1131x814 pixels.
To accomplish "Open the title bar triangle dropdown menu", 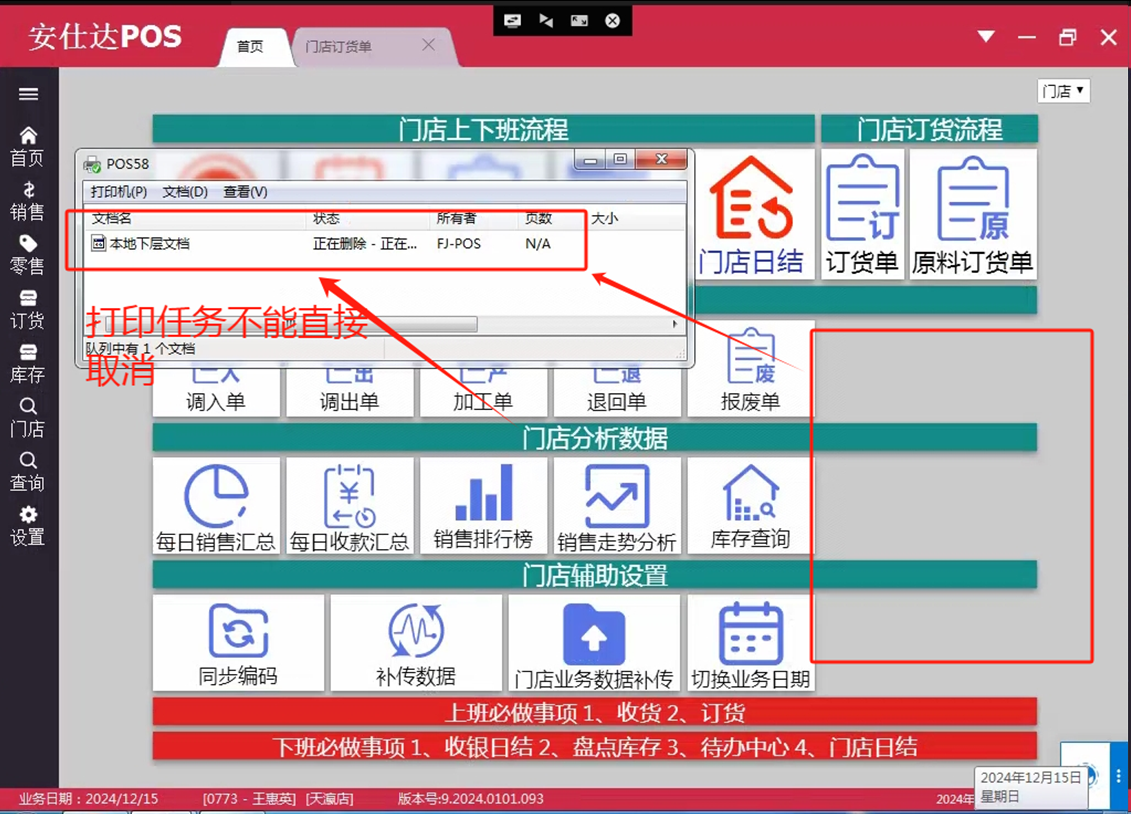I will click(986, 36).
